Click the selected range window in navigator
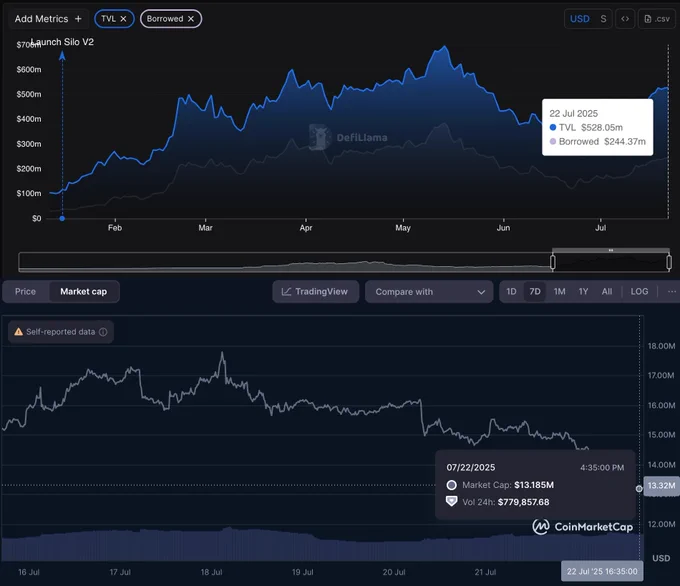Viewport: 680px width, 586px height. coord(611,262)
